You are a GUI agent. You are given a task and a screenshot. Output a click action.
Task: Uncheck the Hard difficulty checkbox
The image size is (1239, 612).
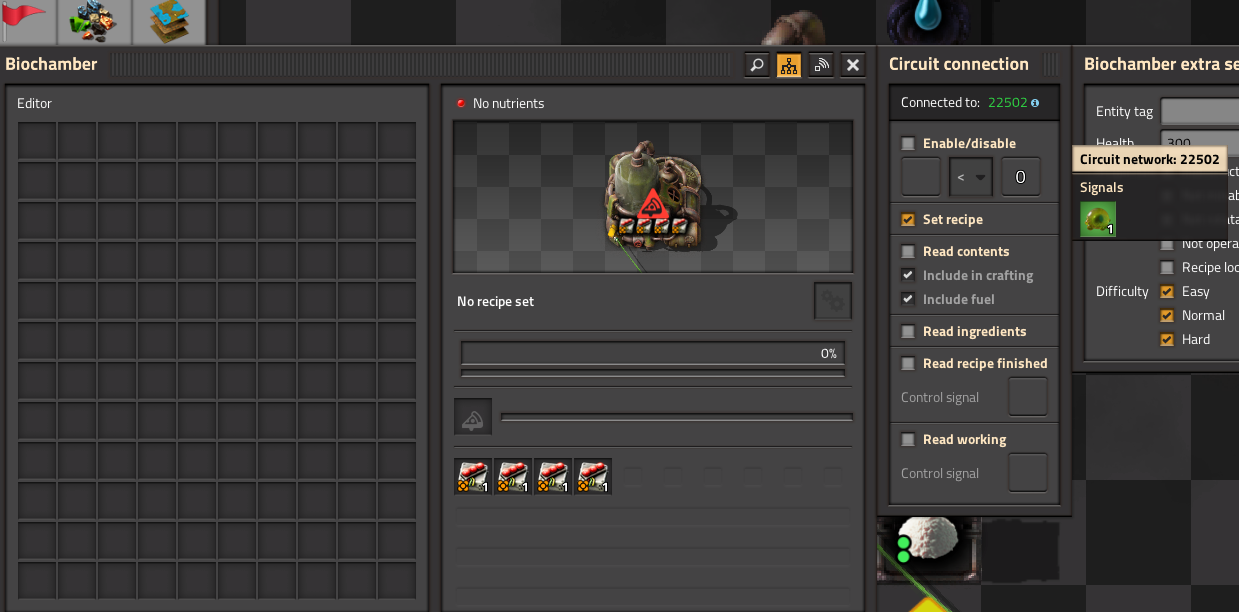tap(1167, 339)
